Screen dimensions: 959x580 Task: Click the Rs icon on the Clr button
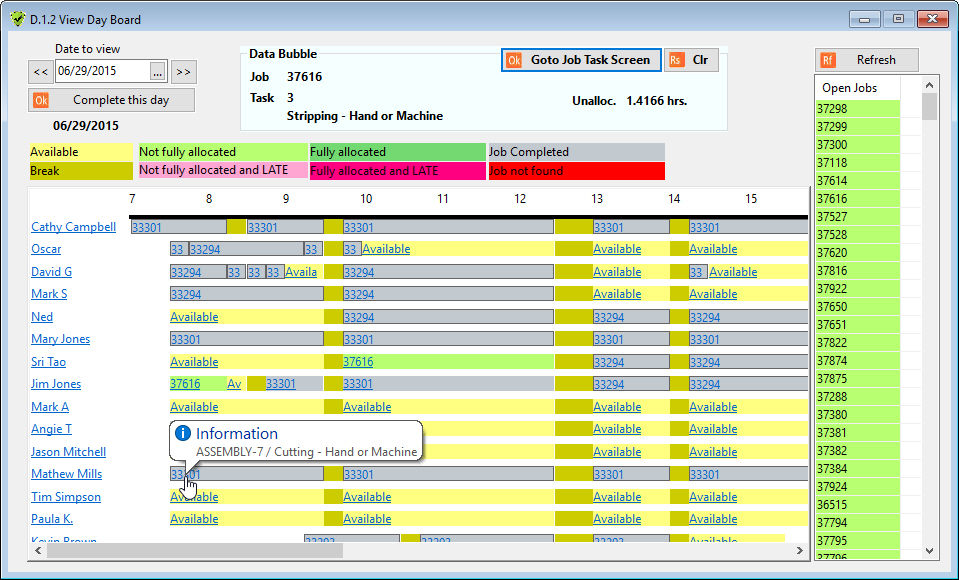point(676,60)
